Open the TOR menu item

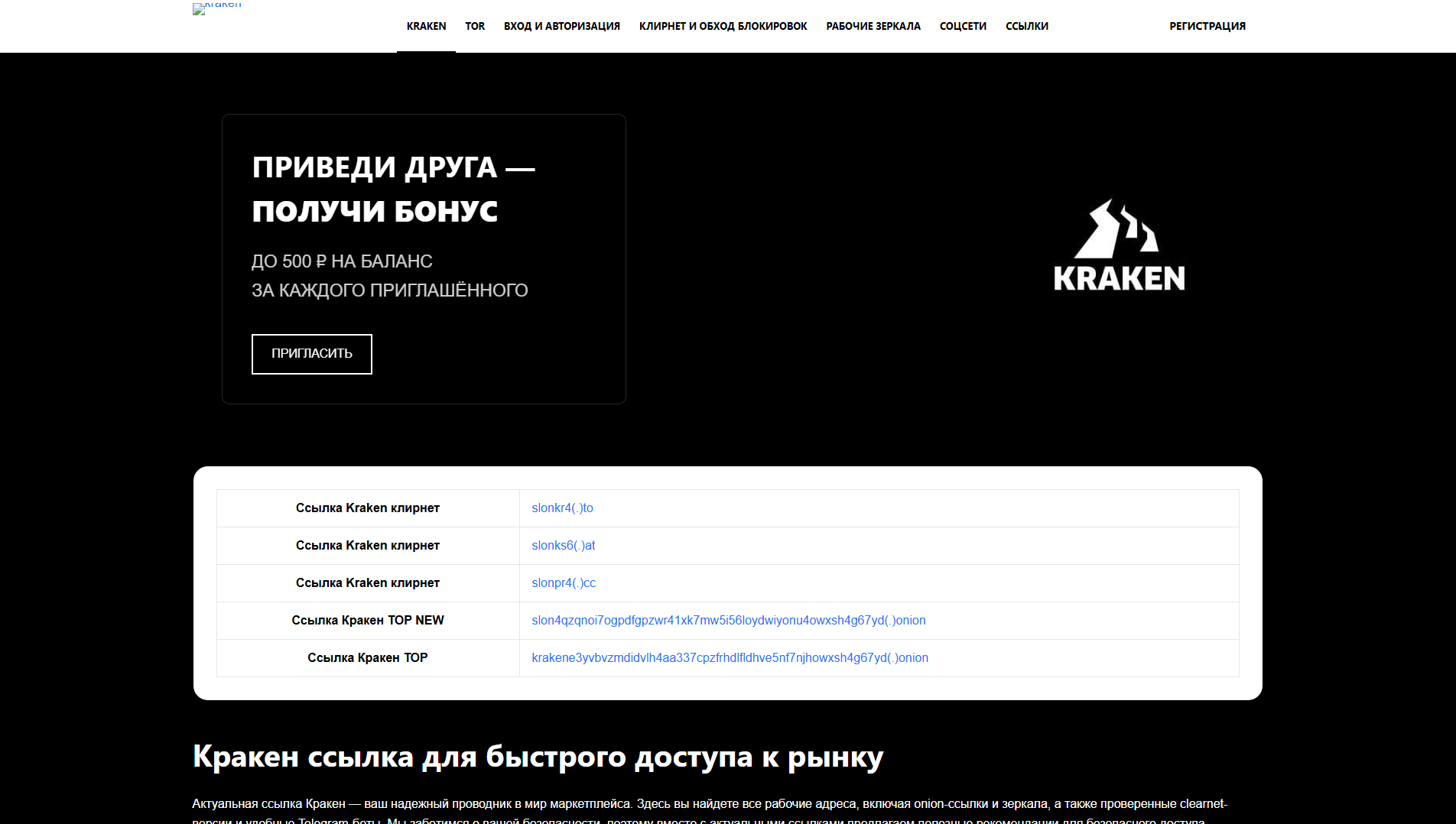coord(475,26)
